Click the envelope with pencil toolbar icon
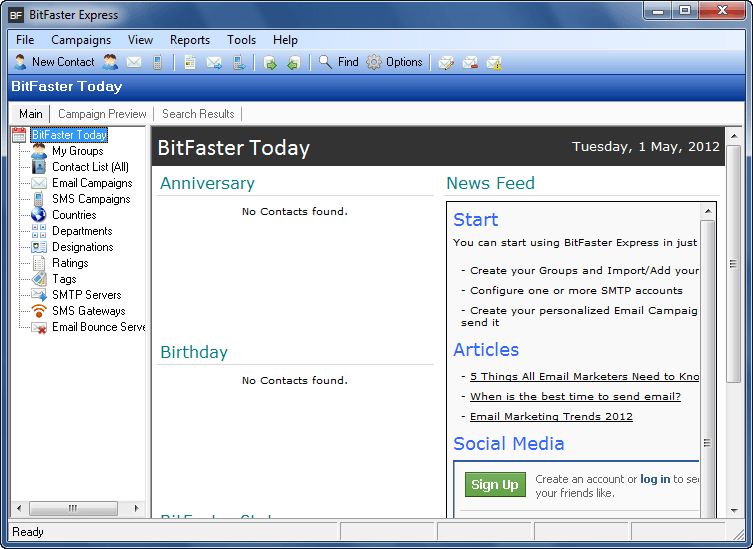The width and height of the screenshot is (753, 549). point(446,62)
